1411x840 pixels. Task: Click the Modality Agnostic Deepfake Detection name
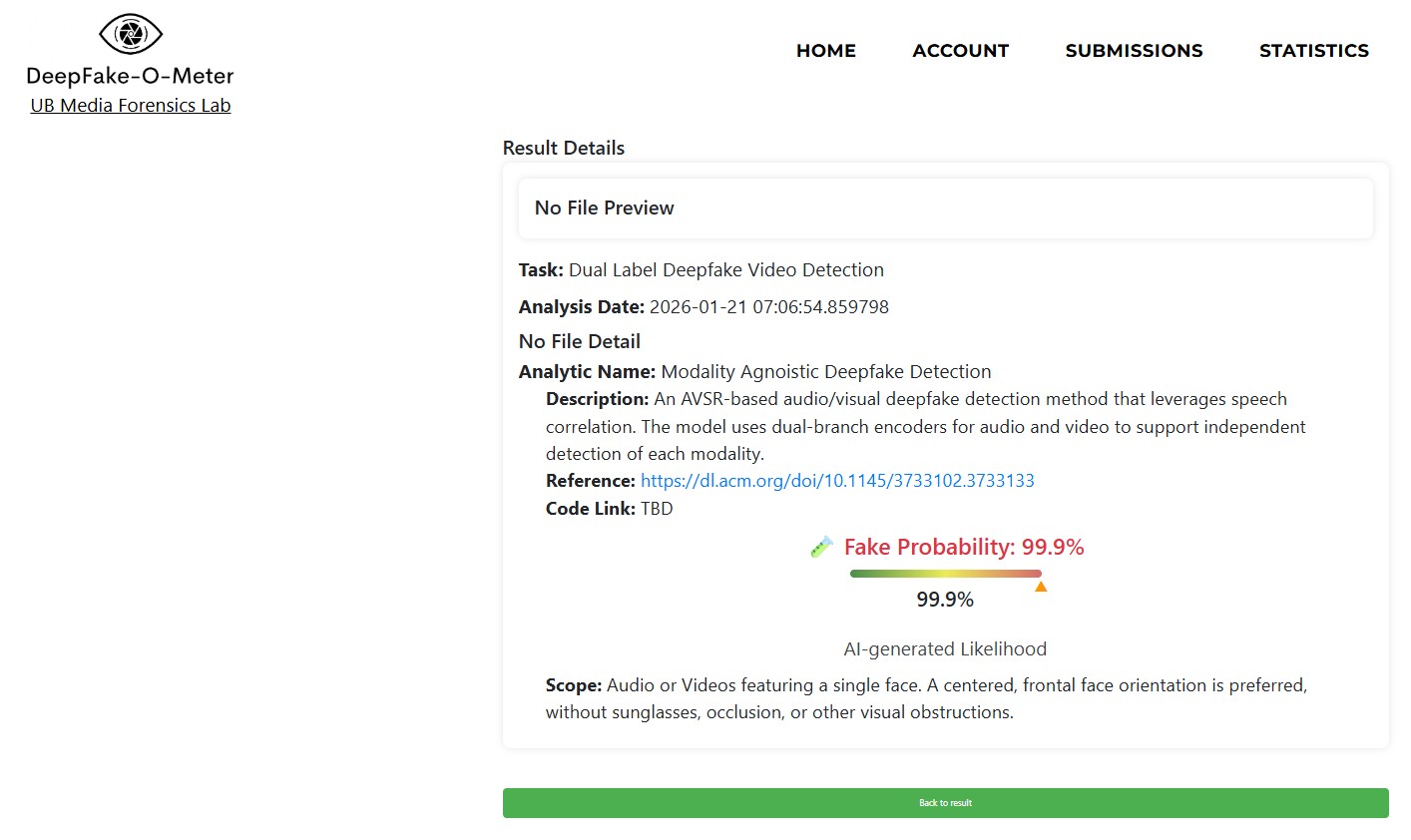click(825, 372)
